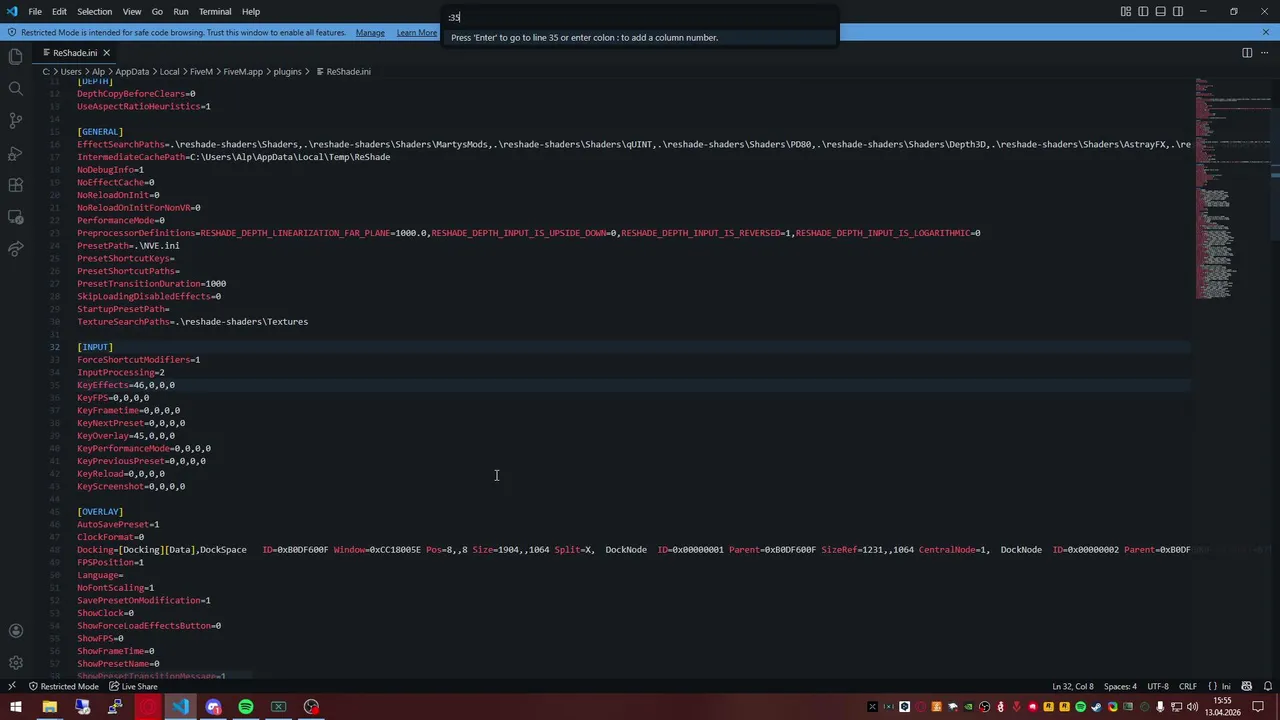Open the Run and Debug view
Screen dimensions: 1280x720
point(15,153)
